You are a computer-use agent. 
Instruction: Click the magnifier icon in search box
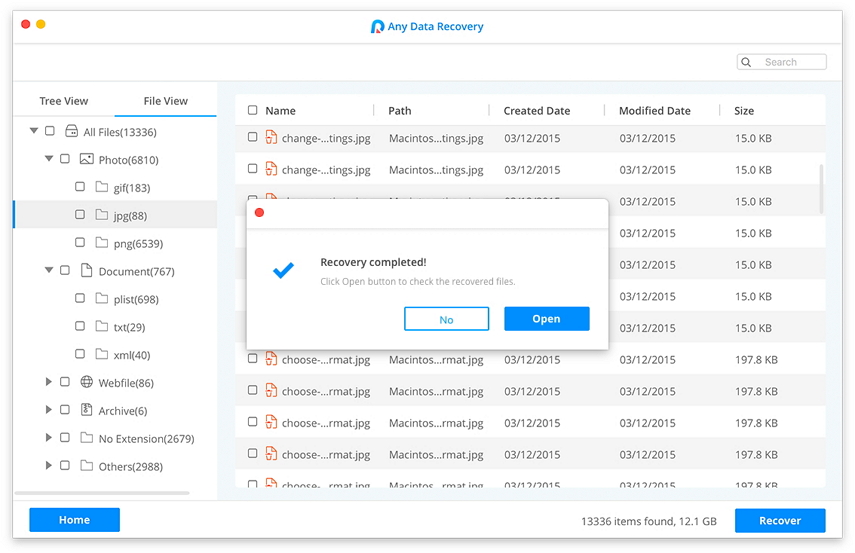[x=747, y=62]
